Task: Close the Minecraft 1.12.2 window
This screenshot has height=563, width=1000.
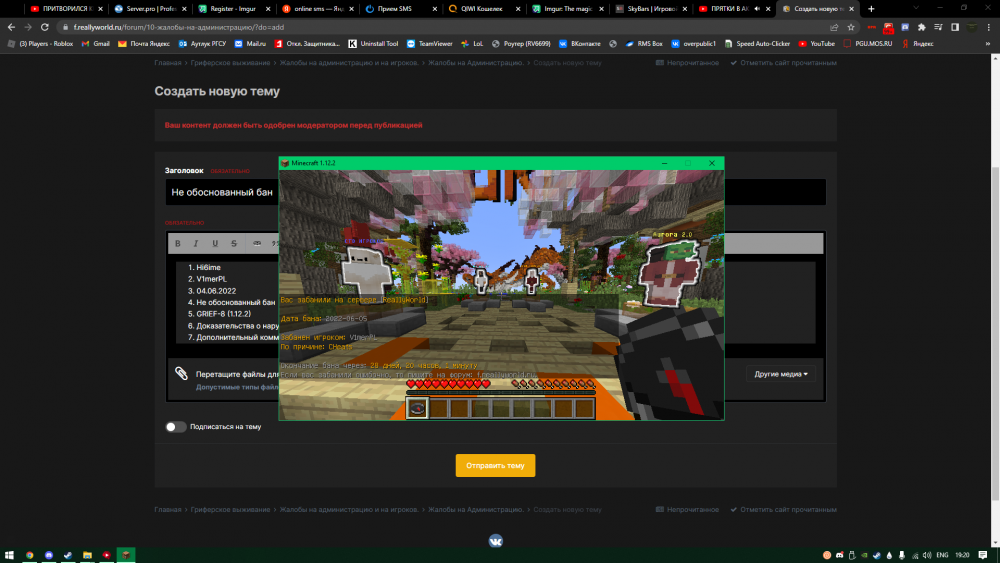Action: tap(712, 163)
